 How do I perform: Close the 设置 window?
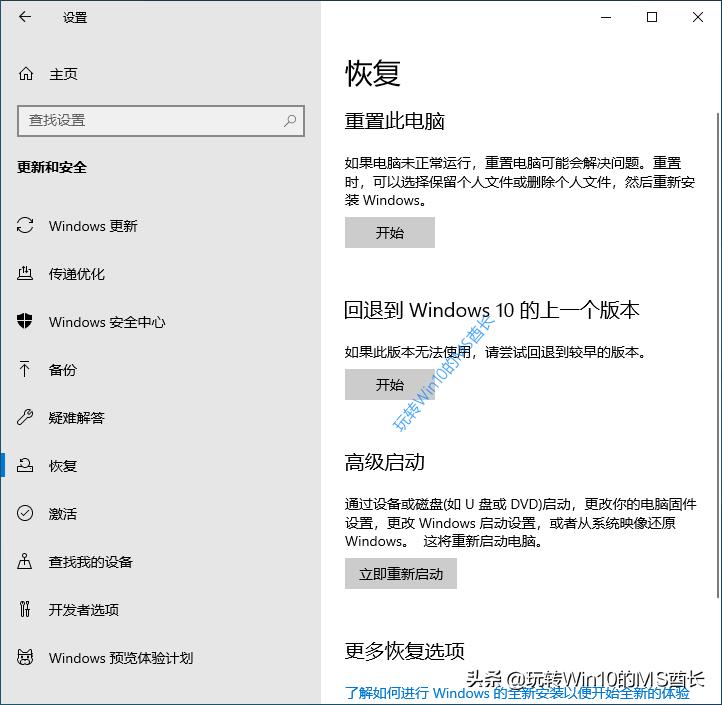click(x=698, y=17)
